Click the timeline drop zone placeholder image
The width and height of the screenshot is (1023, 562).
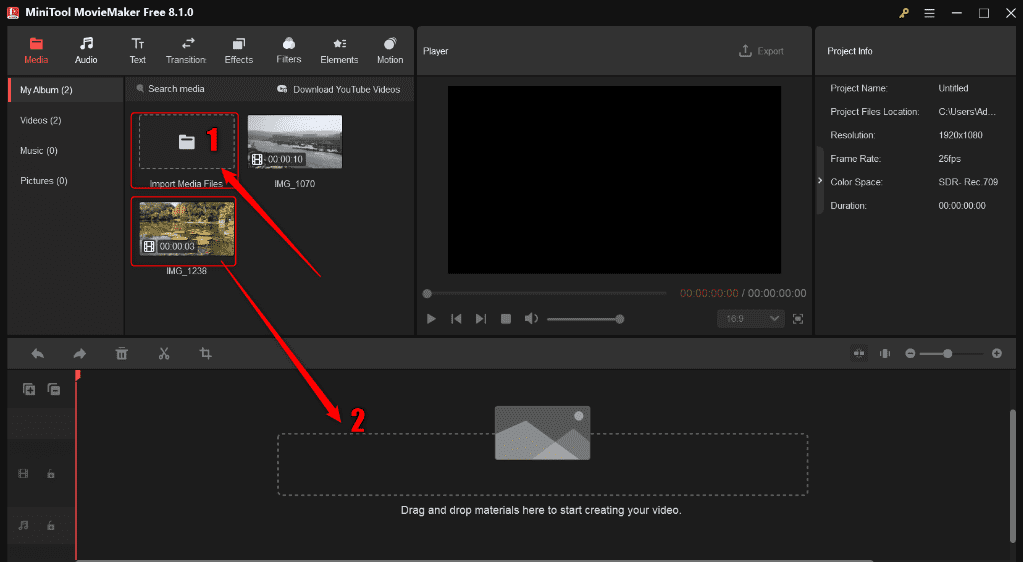pos(542,433)
